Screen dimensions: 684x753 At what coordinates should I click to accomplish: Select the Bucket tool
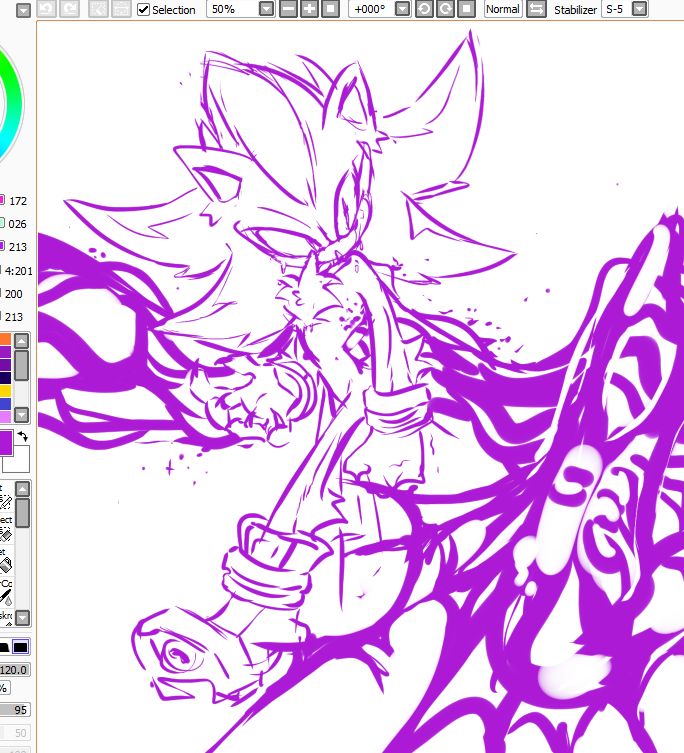click(x=6, y=566)
